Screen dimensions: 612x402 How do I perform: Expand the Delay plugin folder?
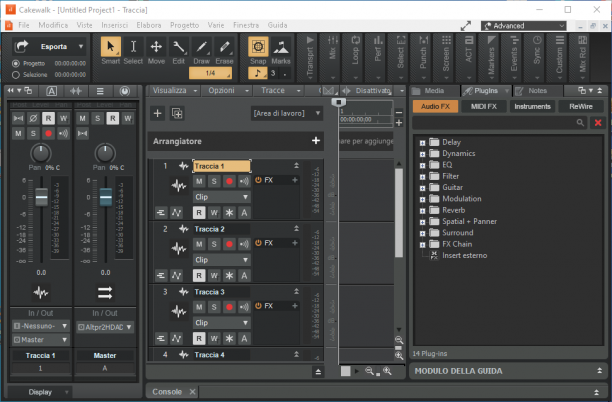point(422,143)
